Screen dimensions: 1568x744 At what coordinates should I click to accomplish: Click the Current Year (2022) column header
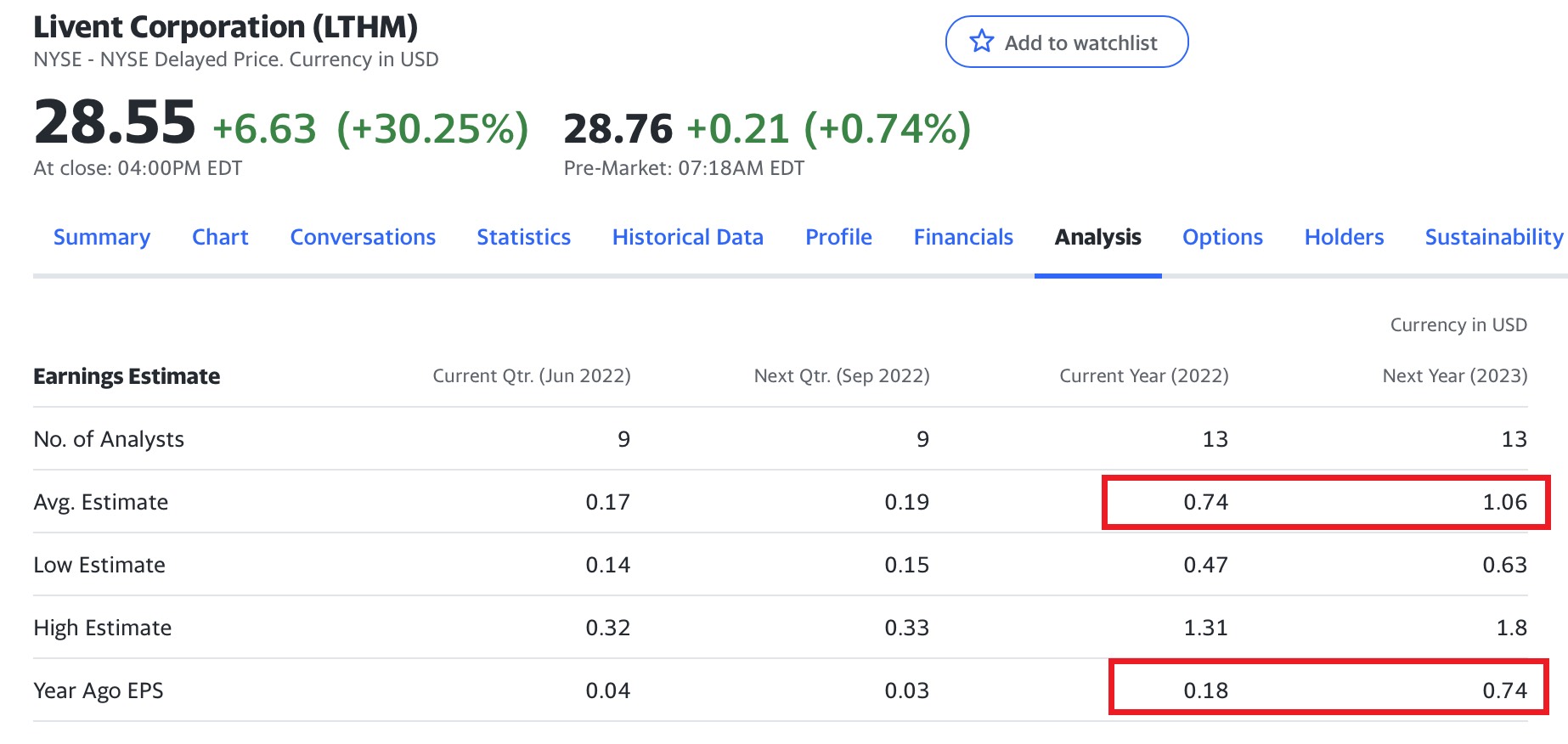[1143, 375]
